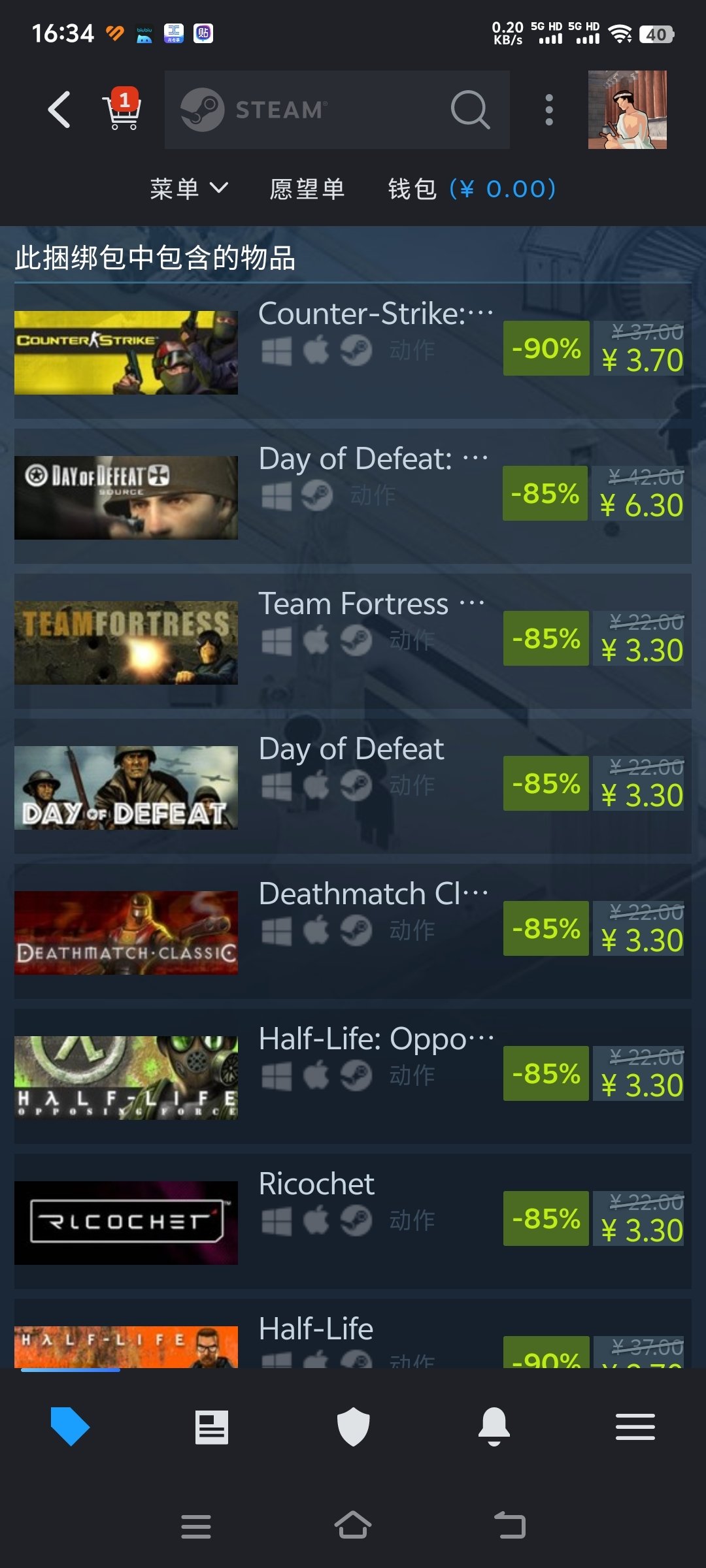The width and height of the screenshot is (706, 1568).
Task: Open the hamburger menu tab
Action: 635,1426
